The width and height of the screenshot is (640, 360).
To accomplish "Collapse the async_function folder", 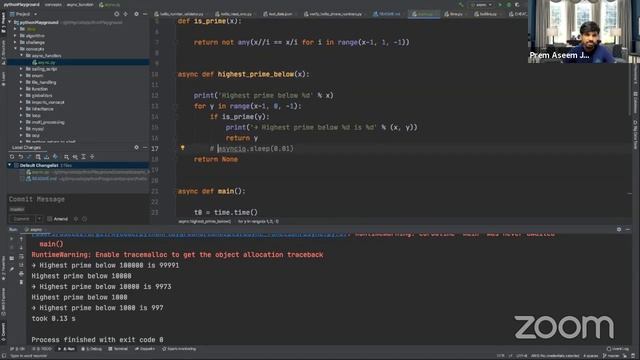I will (21, 56).
